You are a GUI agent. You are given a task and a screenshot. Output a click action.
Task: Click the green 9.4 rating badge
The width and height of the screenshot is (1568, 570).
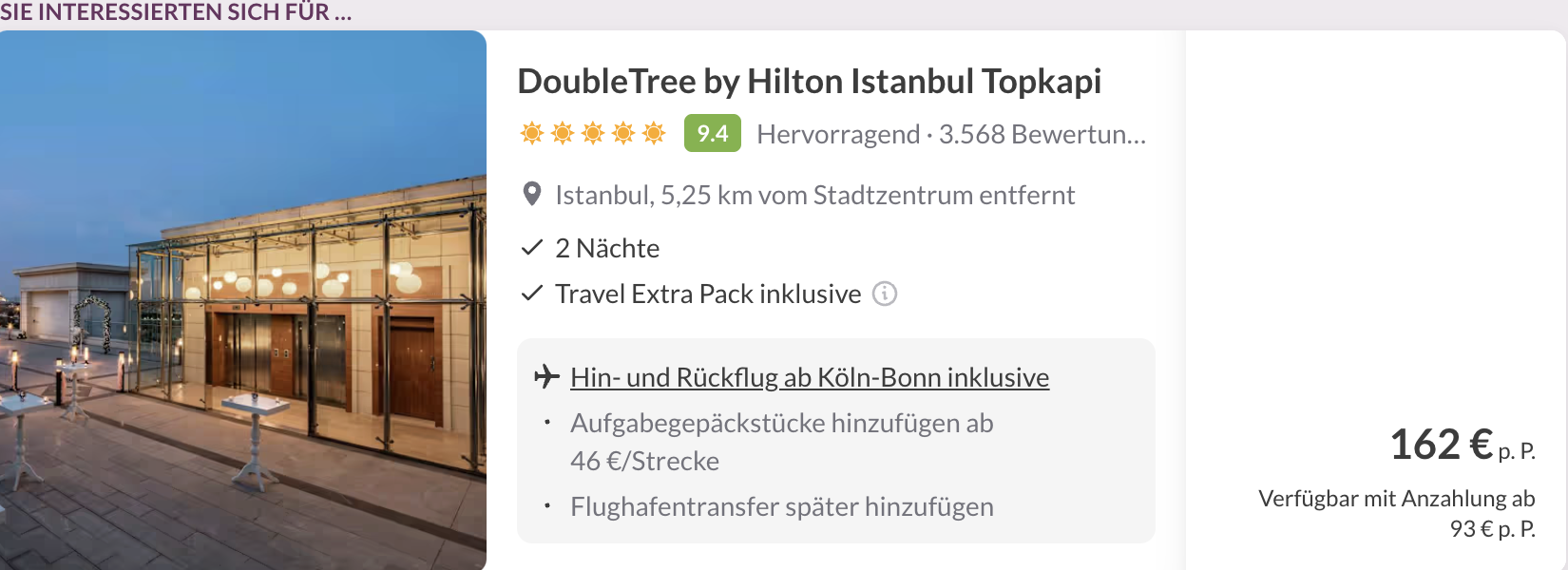coord(712,134)
